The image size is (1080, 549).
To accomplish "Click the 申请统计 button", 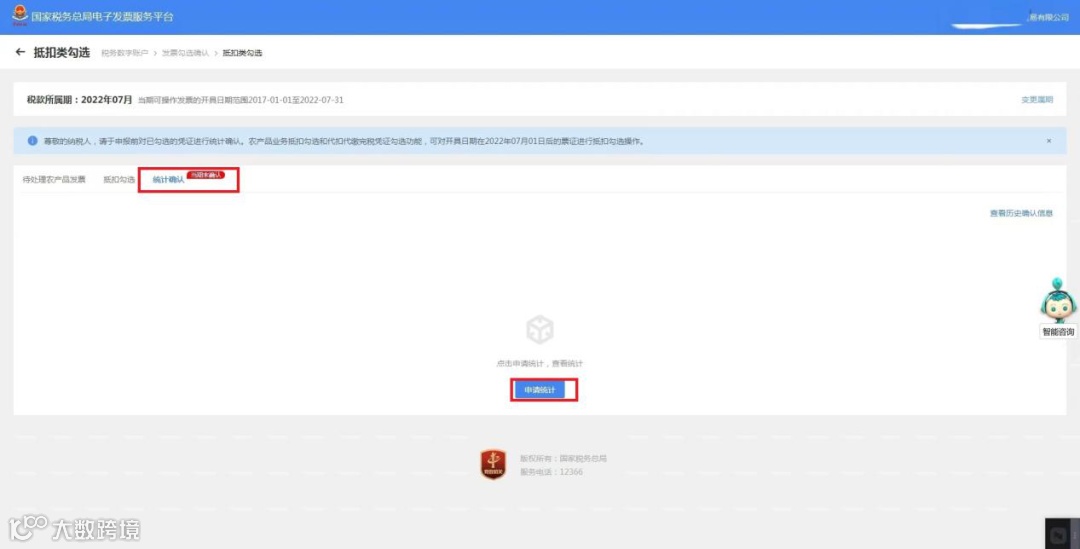I will click(540, 390).
